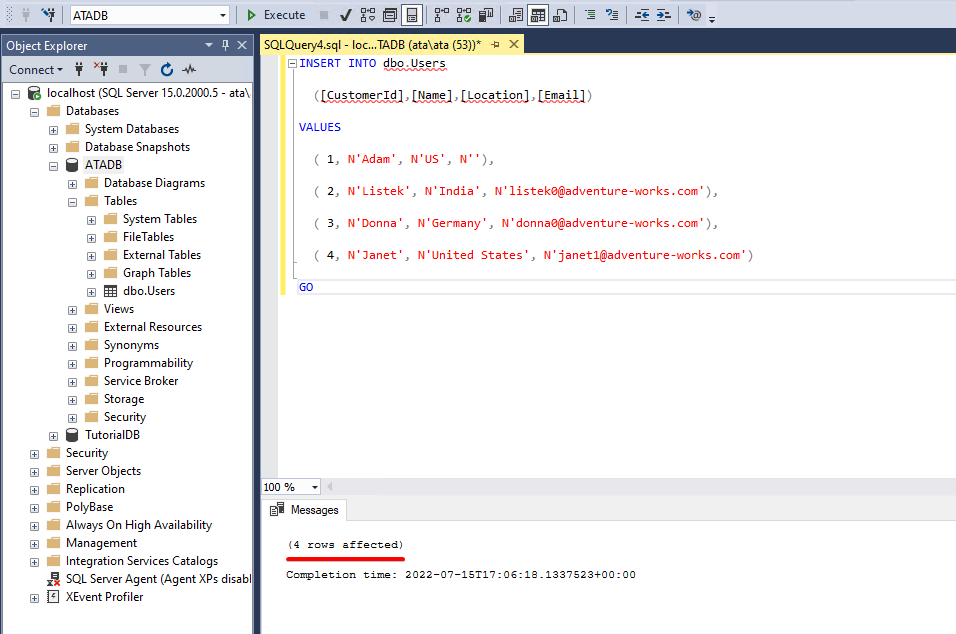Open the 100 % zoom dropdown
Image resolution: width=956 pixels, height=634 pixels.
[315, 487]
